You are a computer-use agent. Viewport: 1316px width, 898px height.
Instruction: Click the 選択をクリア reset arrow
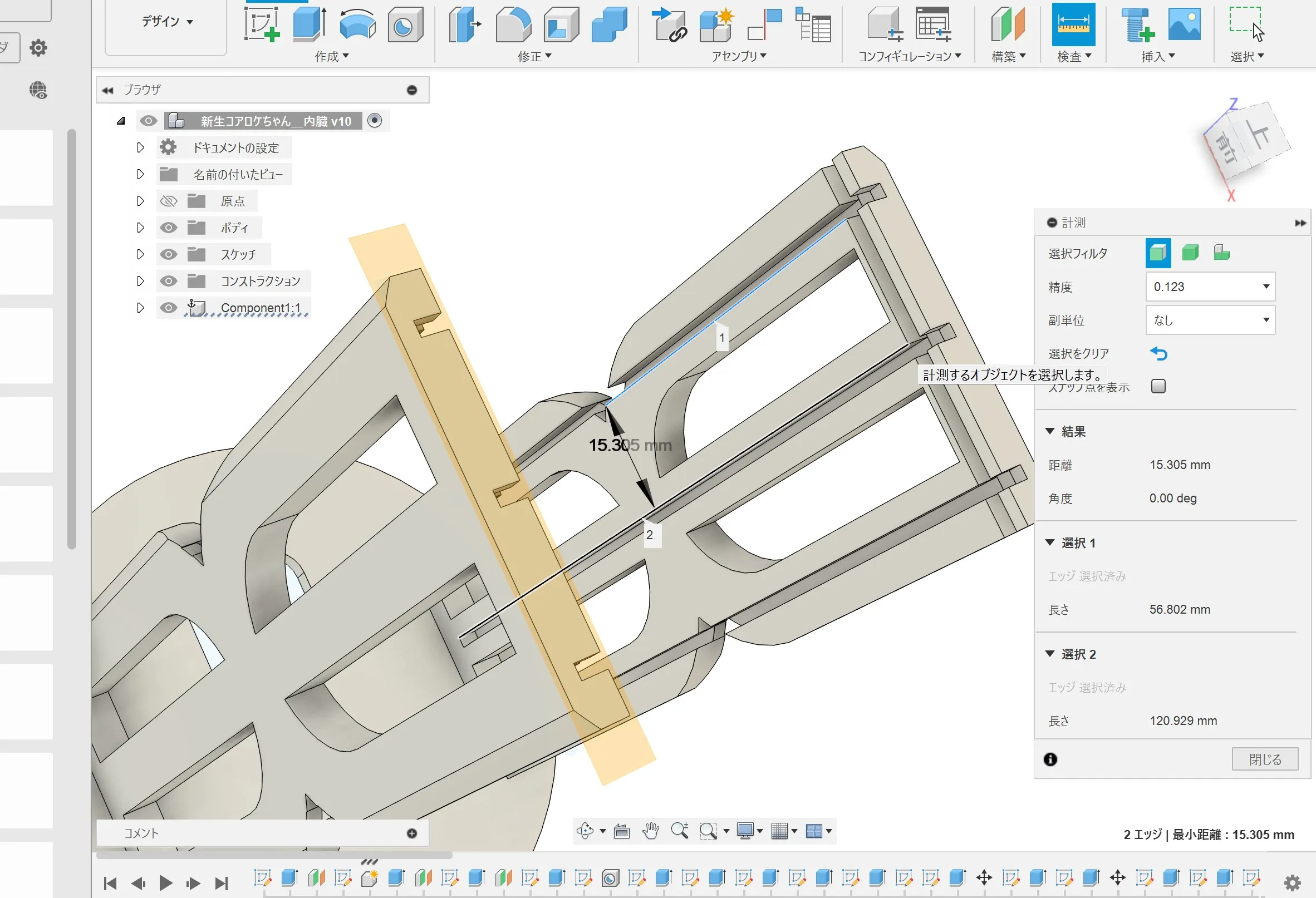(x=1158, y=354)
